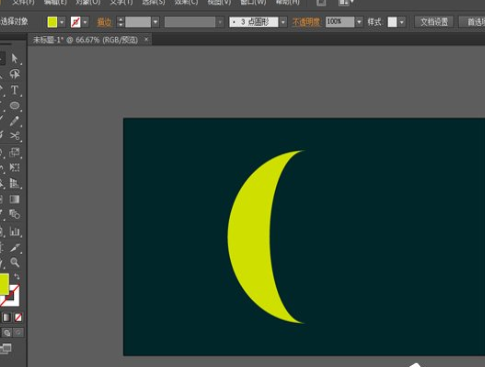The image size is (485, 372).
Task: Set paint to None in toolbox
Action: [x=18, y=317]
